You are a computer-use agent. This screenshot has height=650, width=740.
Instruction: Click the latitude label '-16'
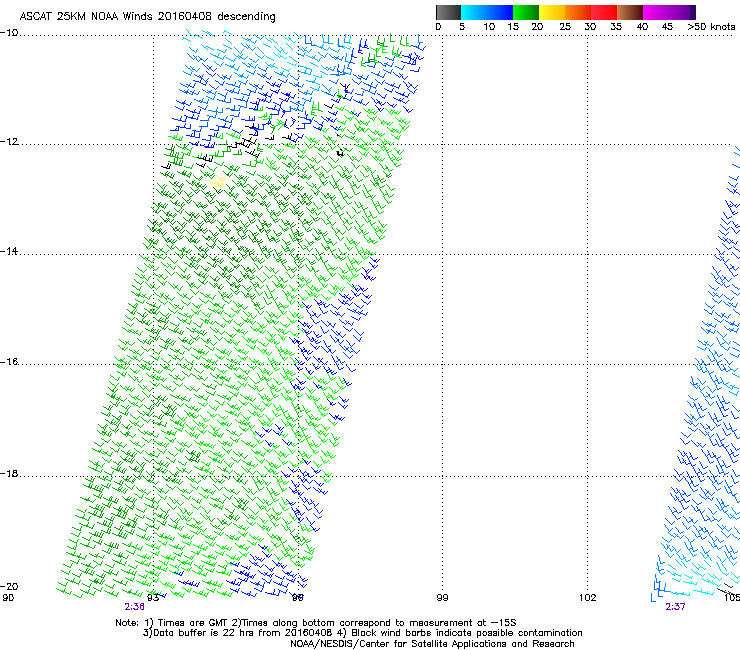click(9, 362)
